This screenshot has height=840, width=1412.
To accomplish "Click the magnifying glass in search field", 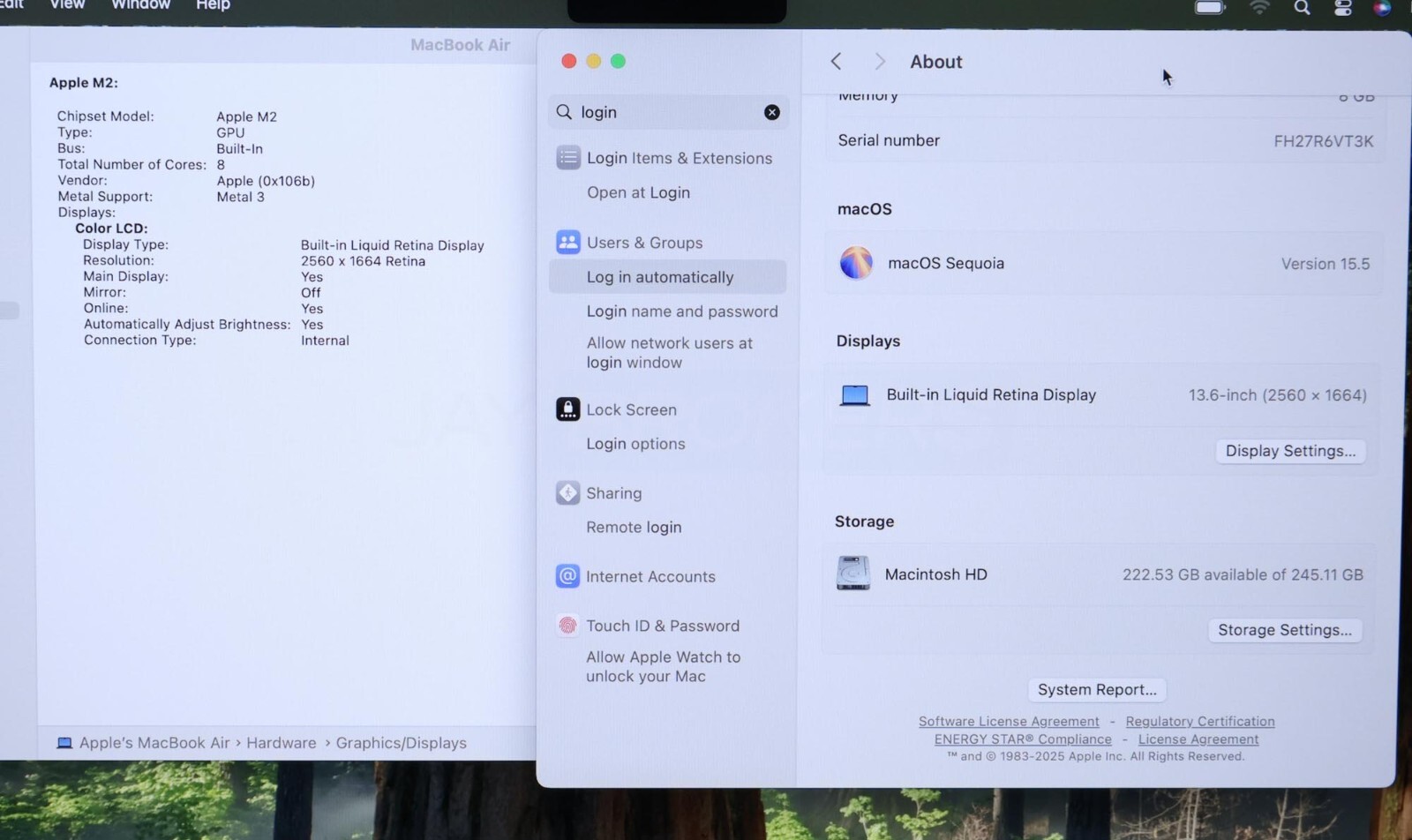I will 564,112.
